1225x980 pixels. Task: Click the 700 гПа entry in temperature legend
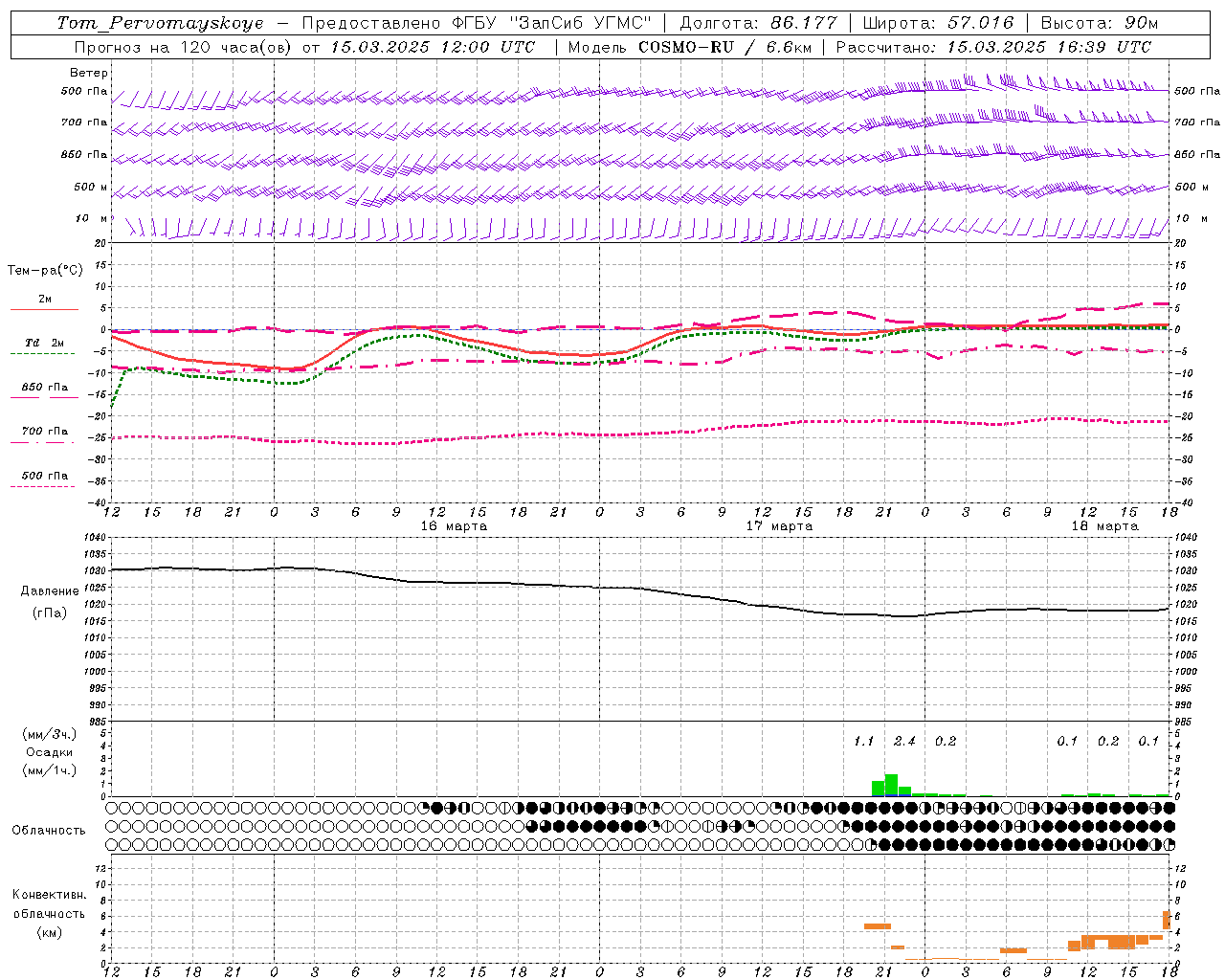(x=44, y=432)
